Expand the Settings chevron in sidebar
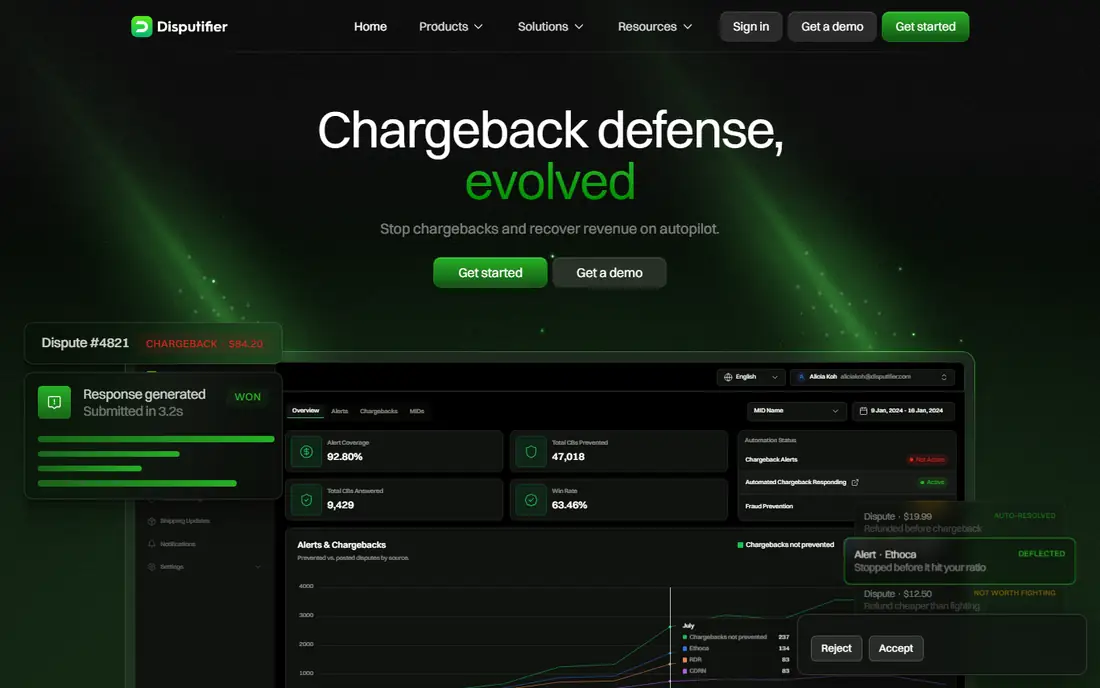This screenshot has height=688, width=1100. [x=257, y=567]
